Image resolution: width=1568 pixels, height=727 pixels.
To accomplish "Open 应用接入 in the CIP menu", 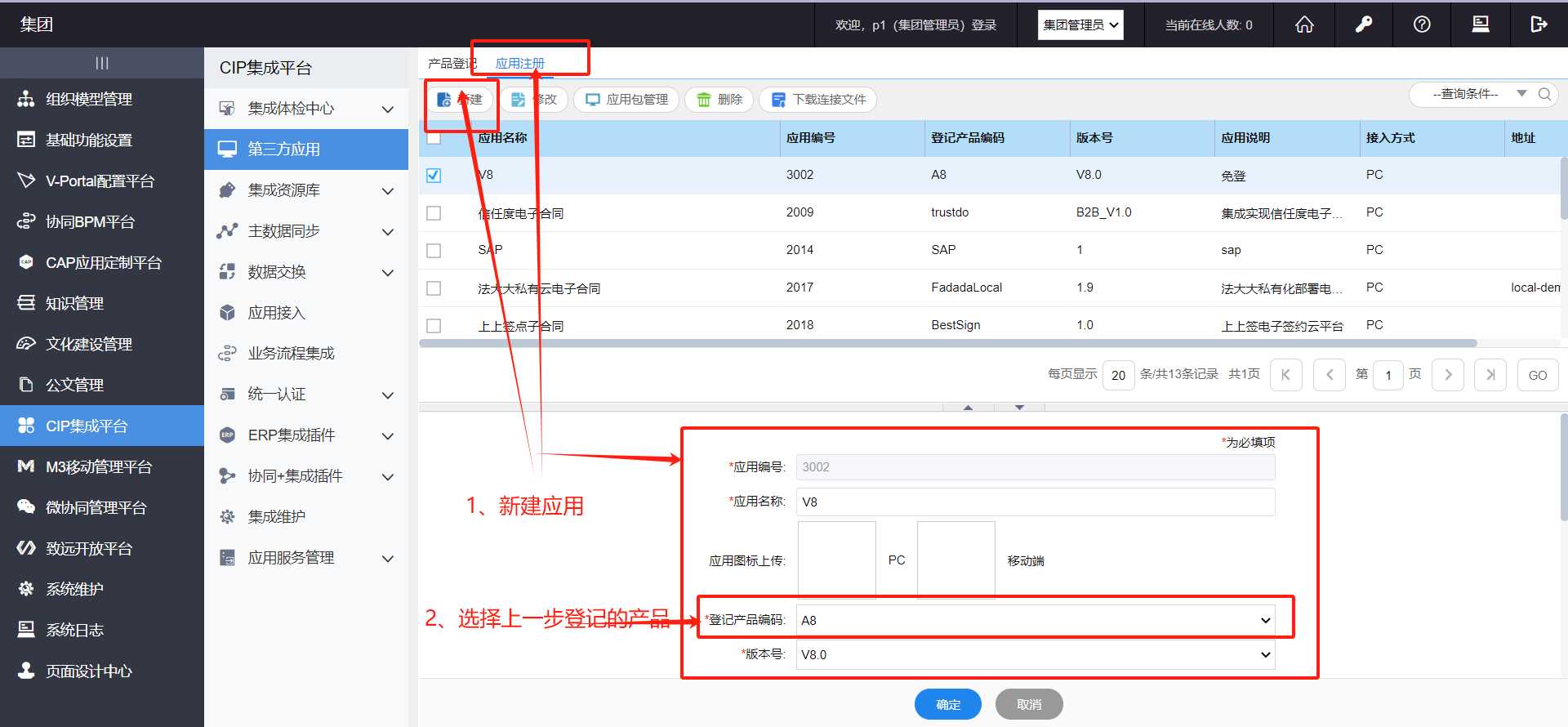I will point(277,313).
